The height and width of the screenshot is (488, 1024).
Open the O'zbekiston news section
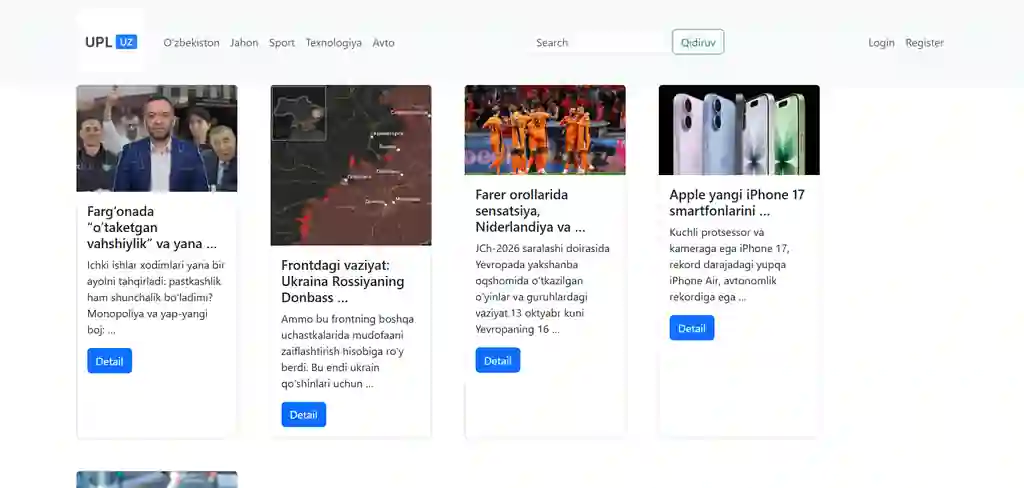point(191,43)
